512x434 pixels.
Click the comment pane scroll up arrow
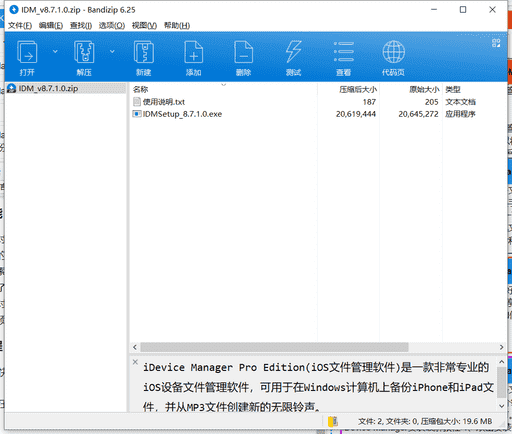click(x=502, y=362)
